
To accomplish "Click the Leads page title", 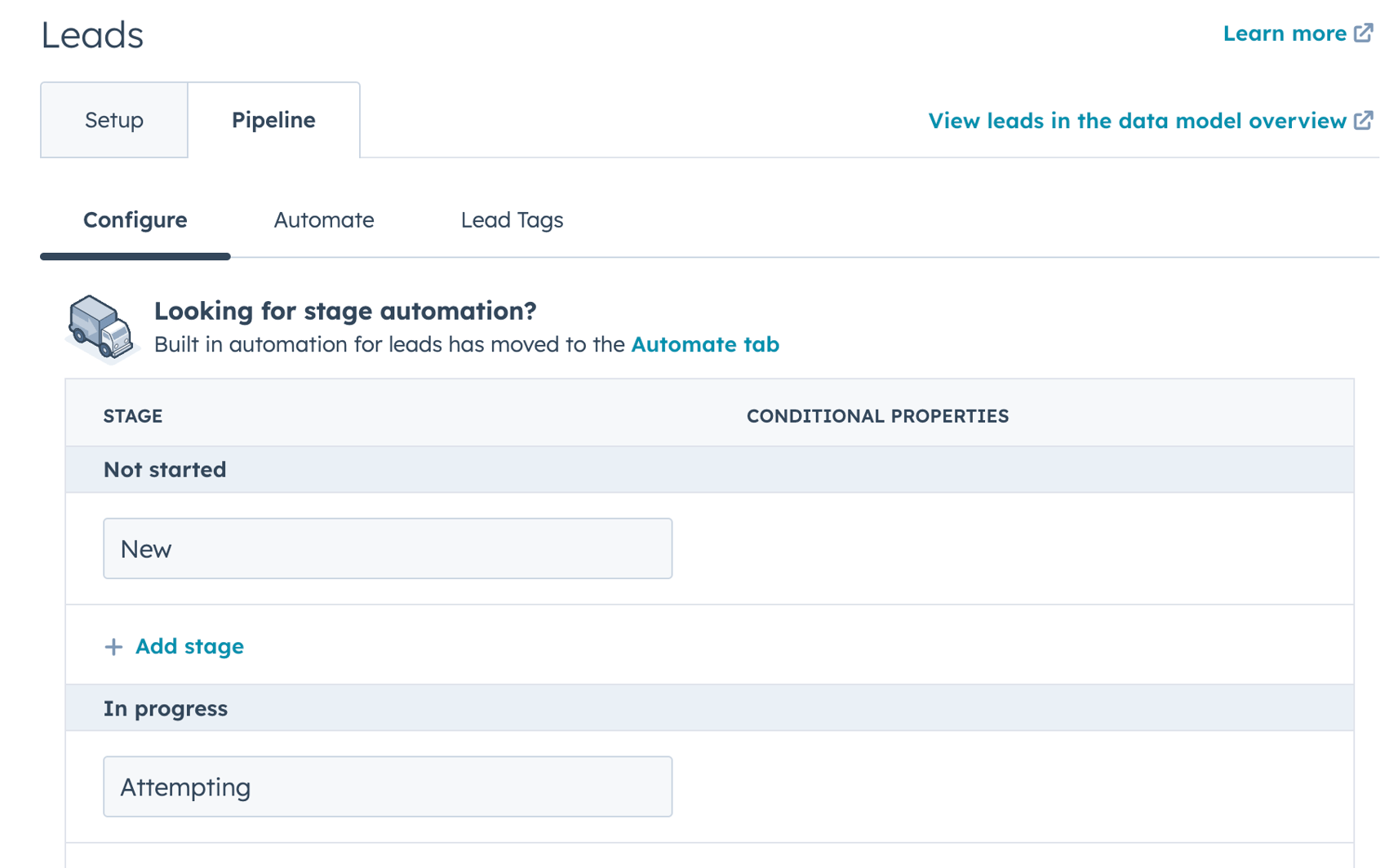I will pyautogui.click(x=92, y=34).
